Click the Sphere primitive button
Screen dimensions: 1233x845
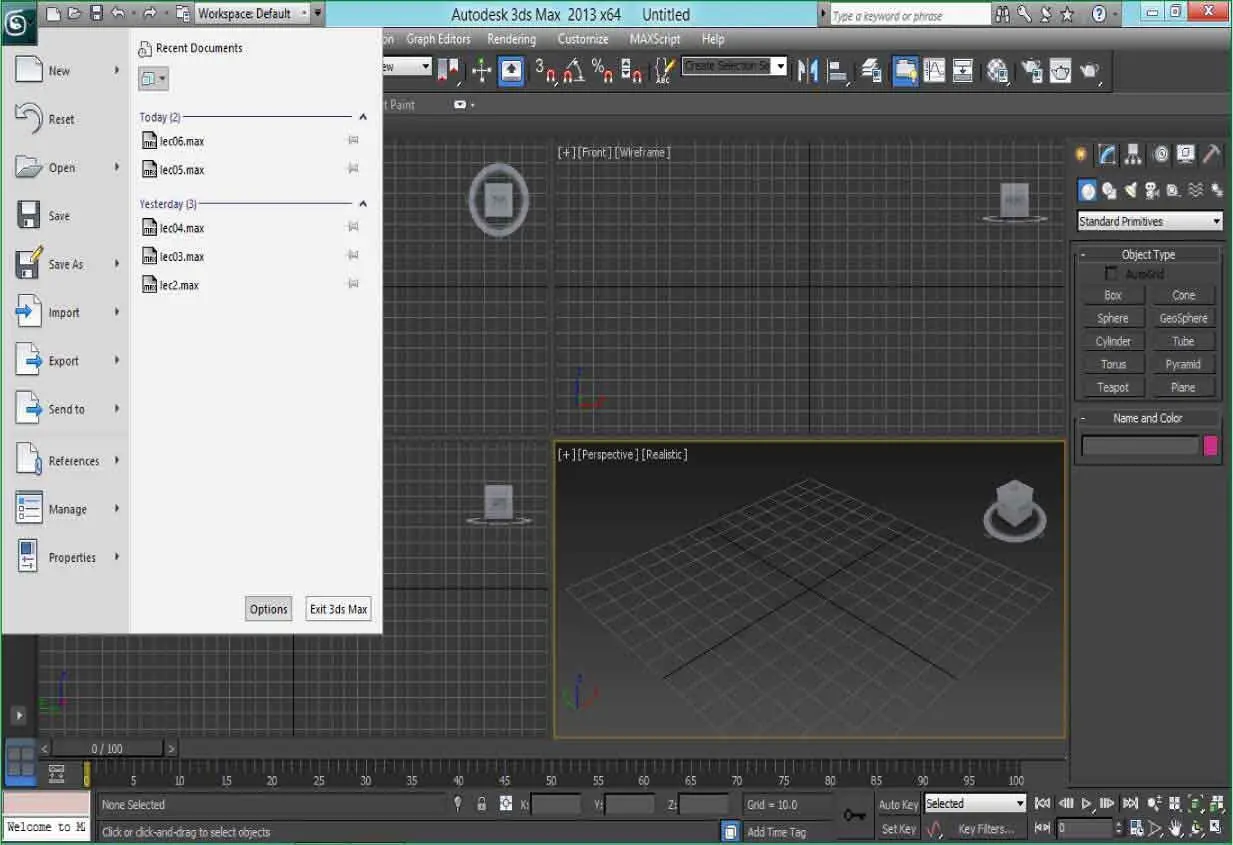(x=1113, y=318)
